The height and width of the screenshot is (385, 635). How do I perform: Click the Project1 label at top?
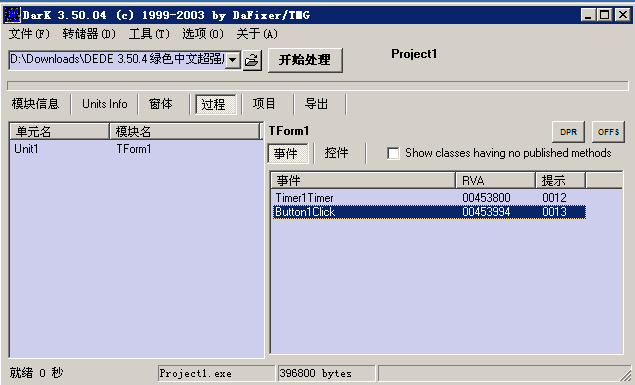pos(414,54)
